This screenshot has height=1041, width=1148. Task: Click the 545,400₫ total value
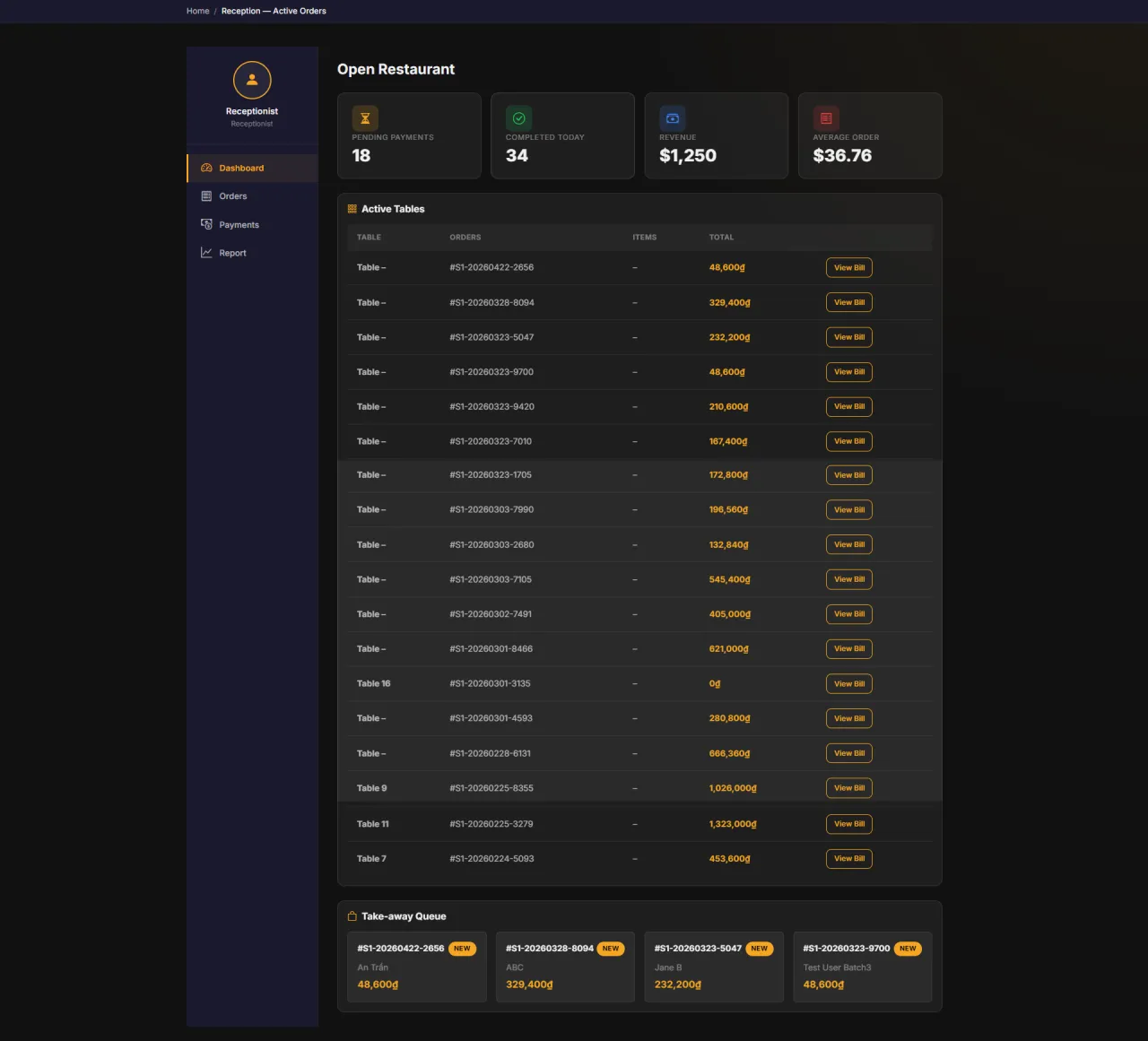pos(730,579)
